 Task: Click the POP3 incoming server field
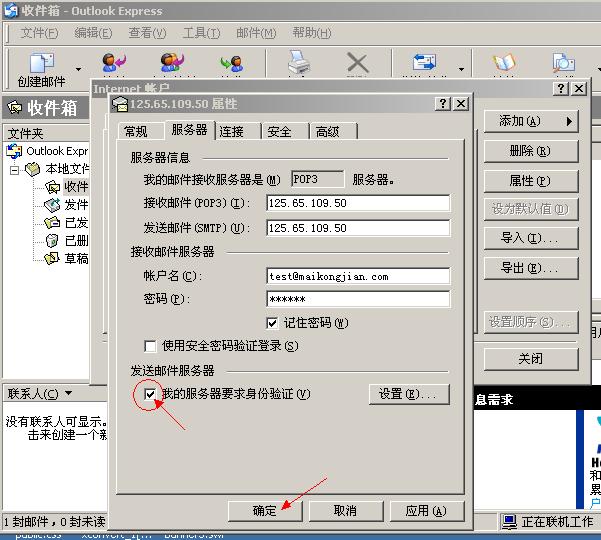[x=358, y=203]
